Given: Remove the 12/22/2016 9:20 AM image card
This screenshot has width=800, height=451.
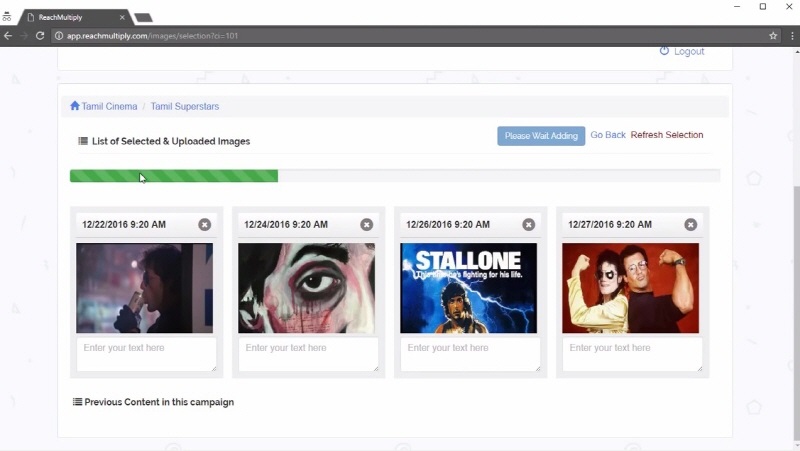Looking at the screenshot, I should (205, 224).
